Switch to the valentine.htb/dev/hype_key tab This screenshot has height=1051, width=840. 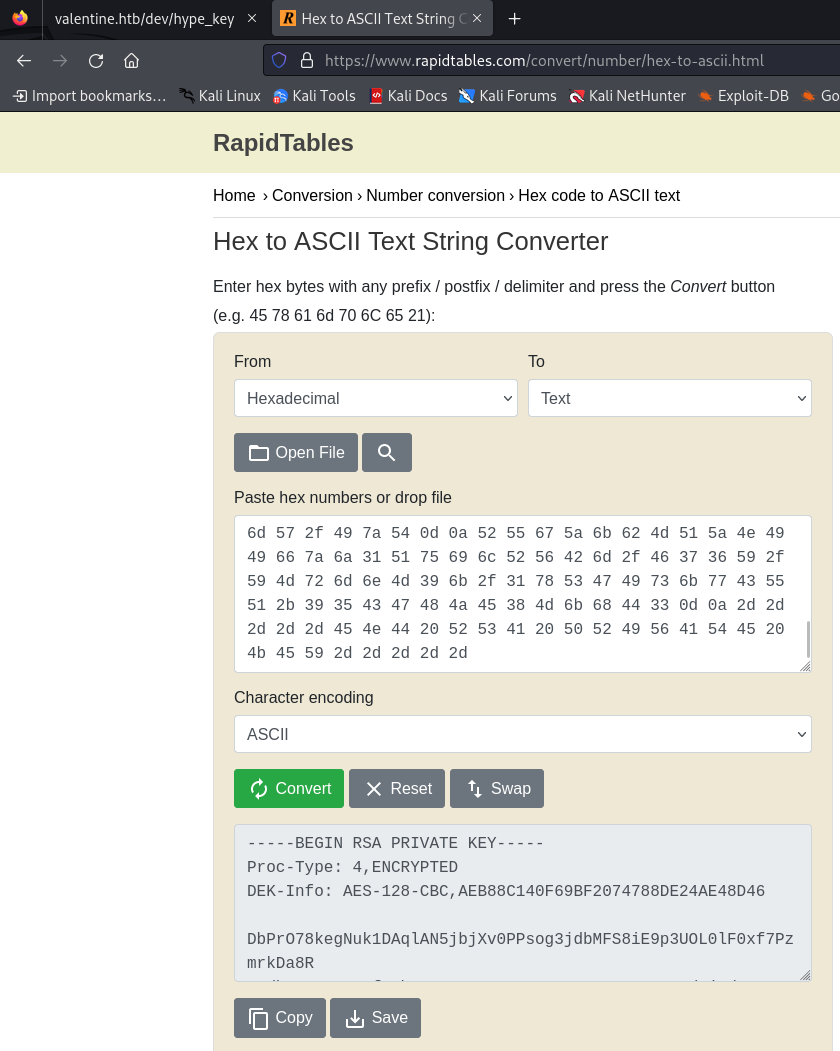pyautogui.click(x=144, y=19)
